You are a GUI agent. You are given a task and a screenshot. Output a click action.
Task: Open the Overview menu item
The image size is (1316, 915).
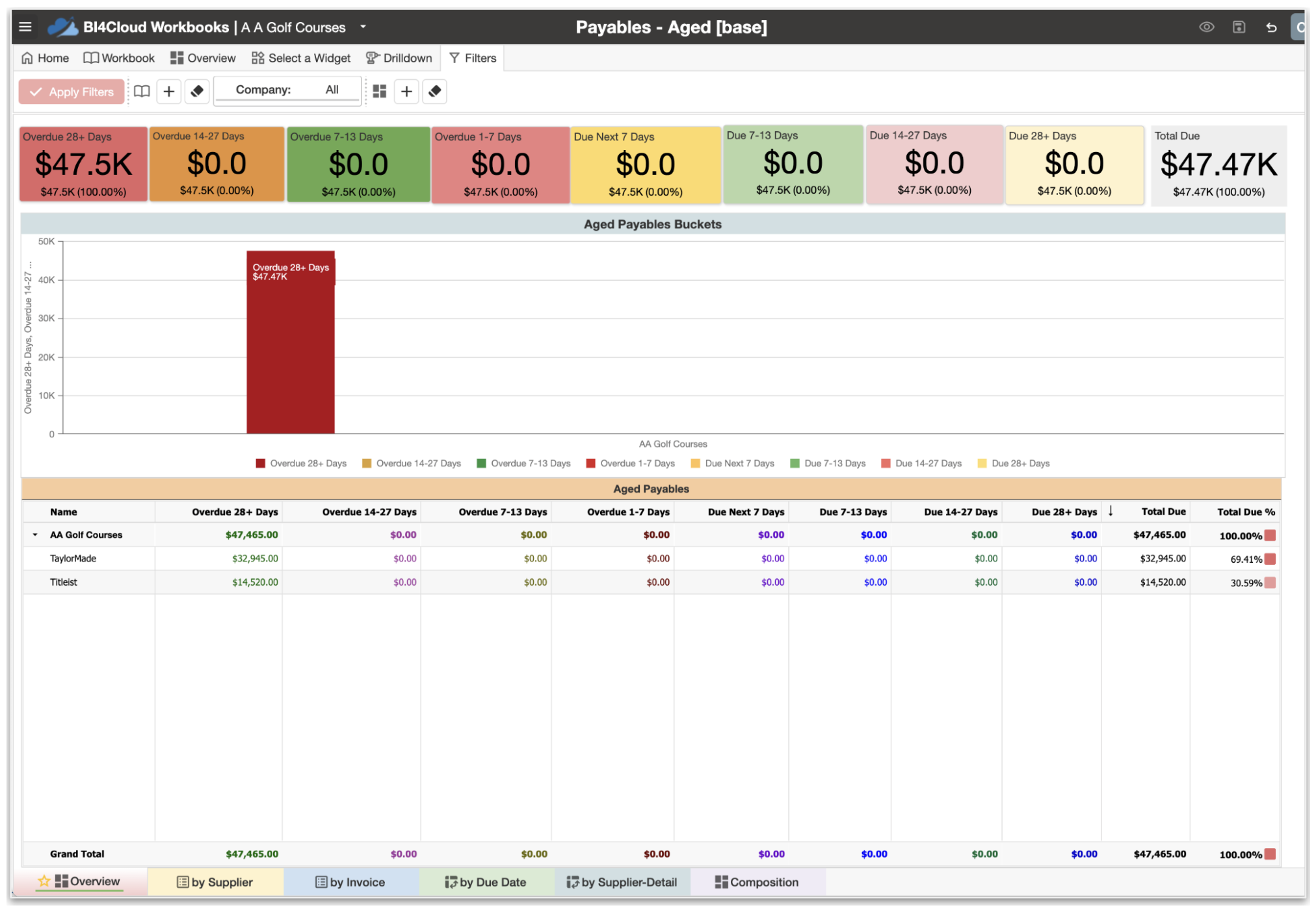(203, 58)
